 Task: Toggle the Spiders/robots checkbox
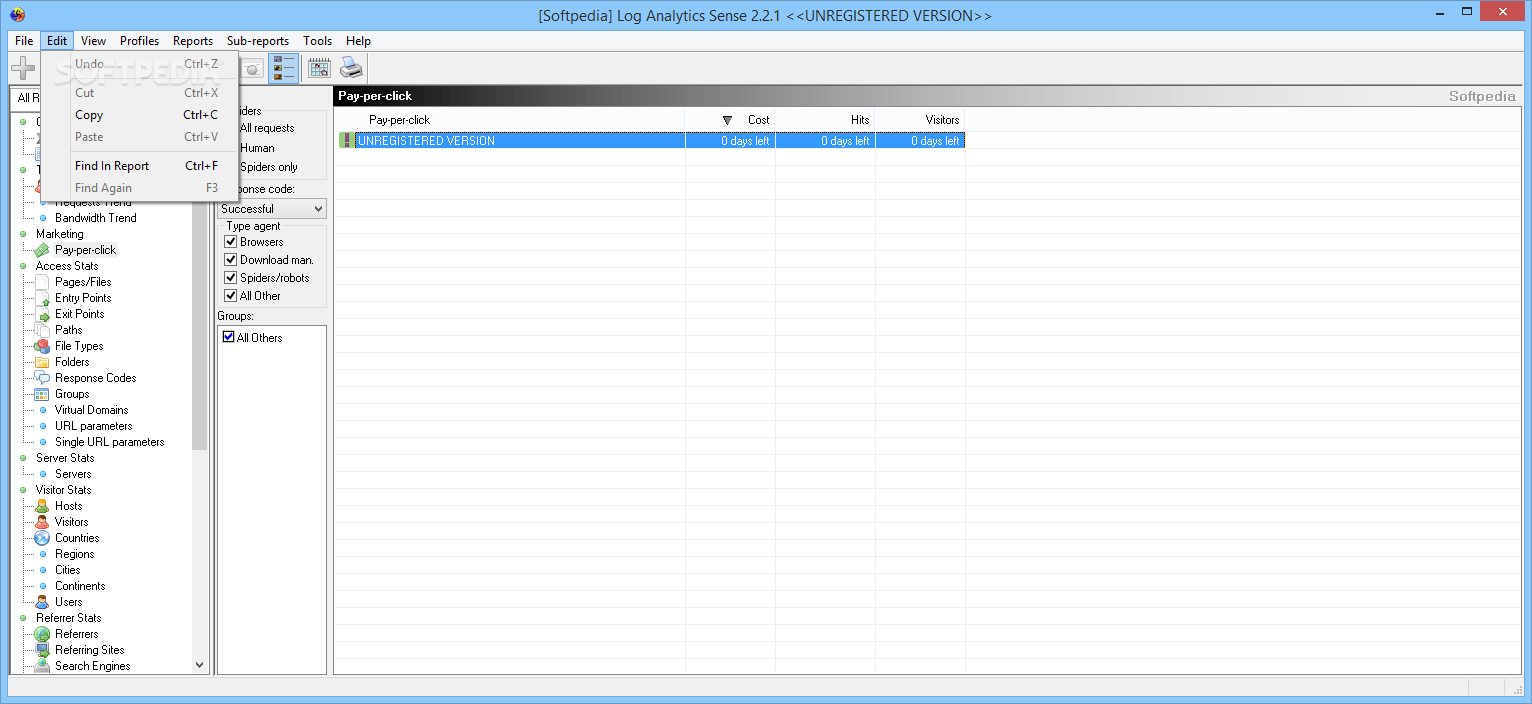click(x=231, y=278)
